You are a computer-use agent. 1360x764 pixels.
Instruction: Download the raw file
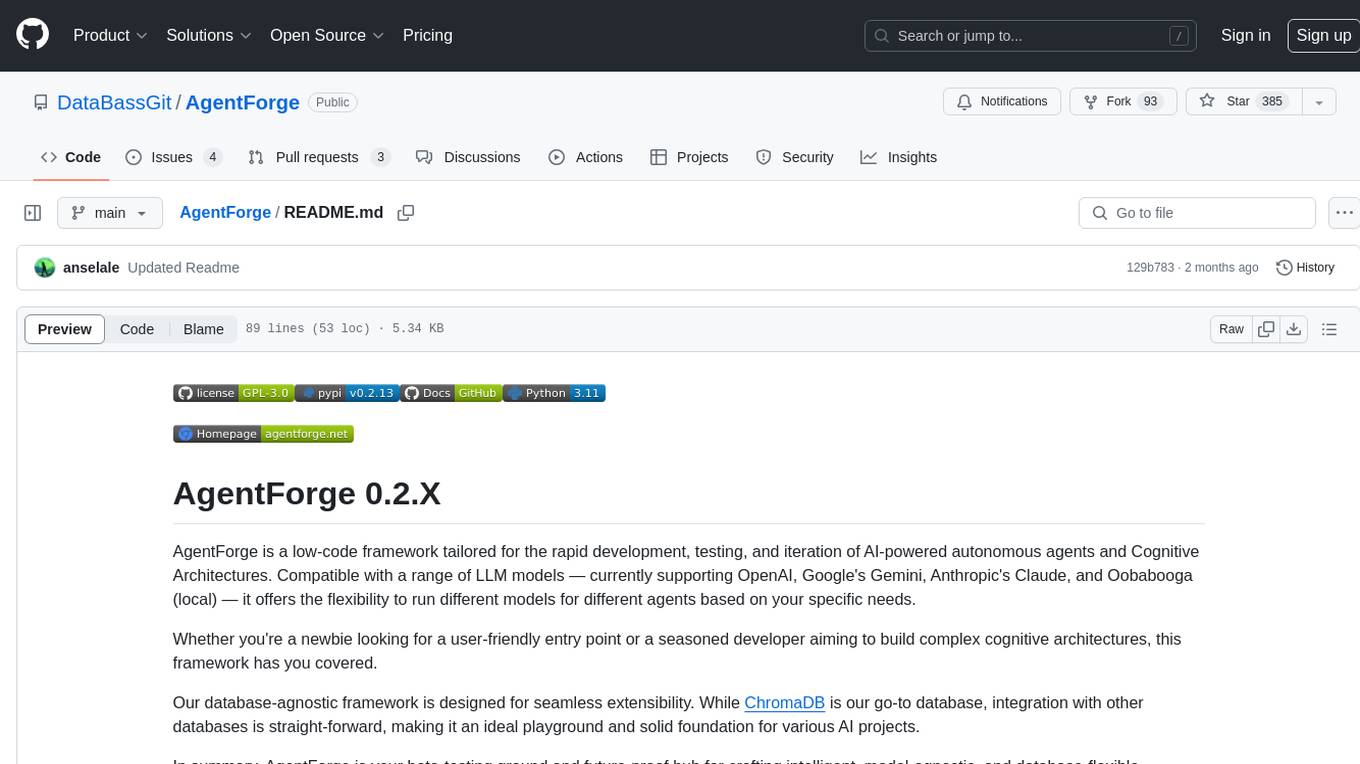(1294, 329)
